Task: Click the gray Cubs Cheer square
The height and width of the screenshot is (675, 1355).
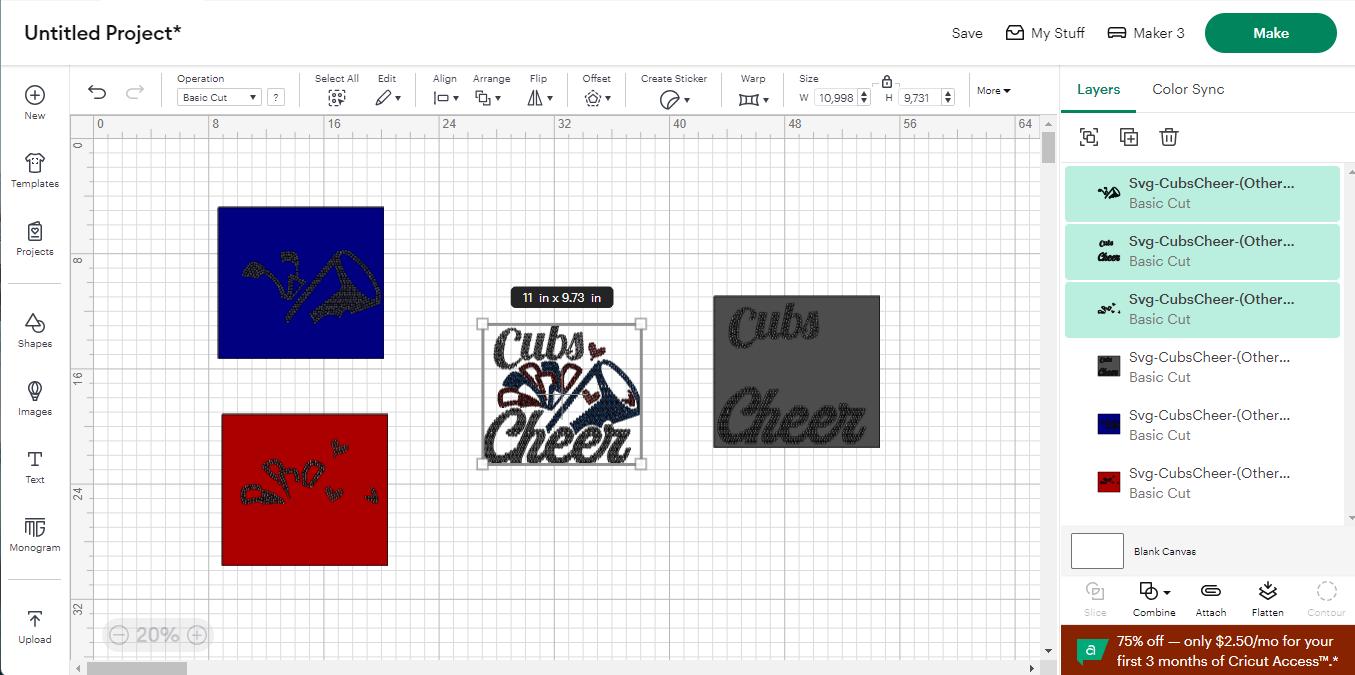Action: tap(797, 371)
